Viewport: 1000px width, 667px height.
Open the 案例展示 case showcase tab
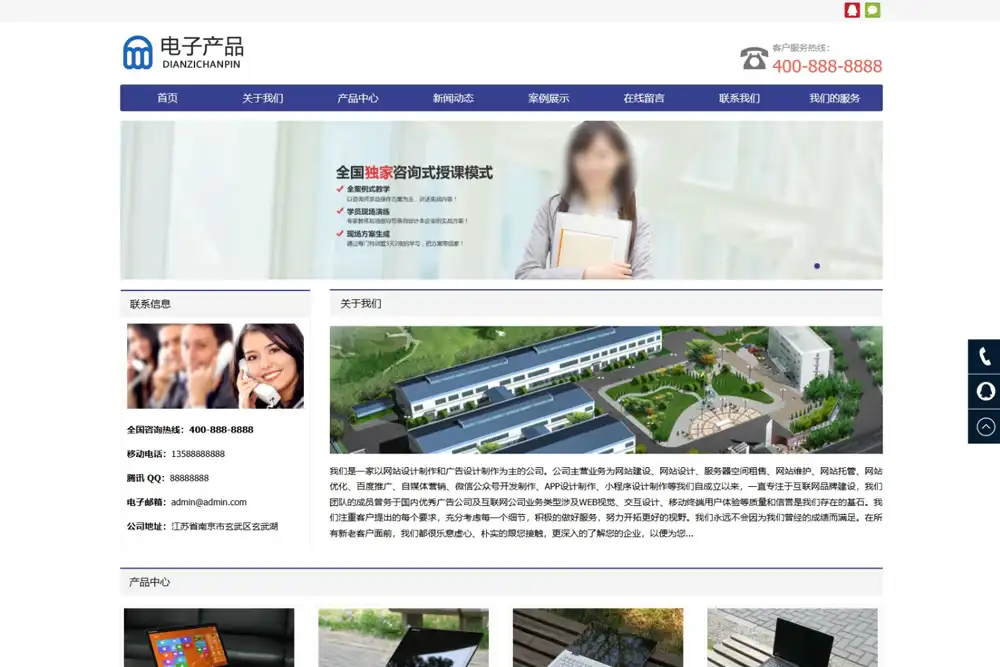548,98
